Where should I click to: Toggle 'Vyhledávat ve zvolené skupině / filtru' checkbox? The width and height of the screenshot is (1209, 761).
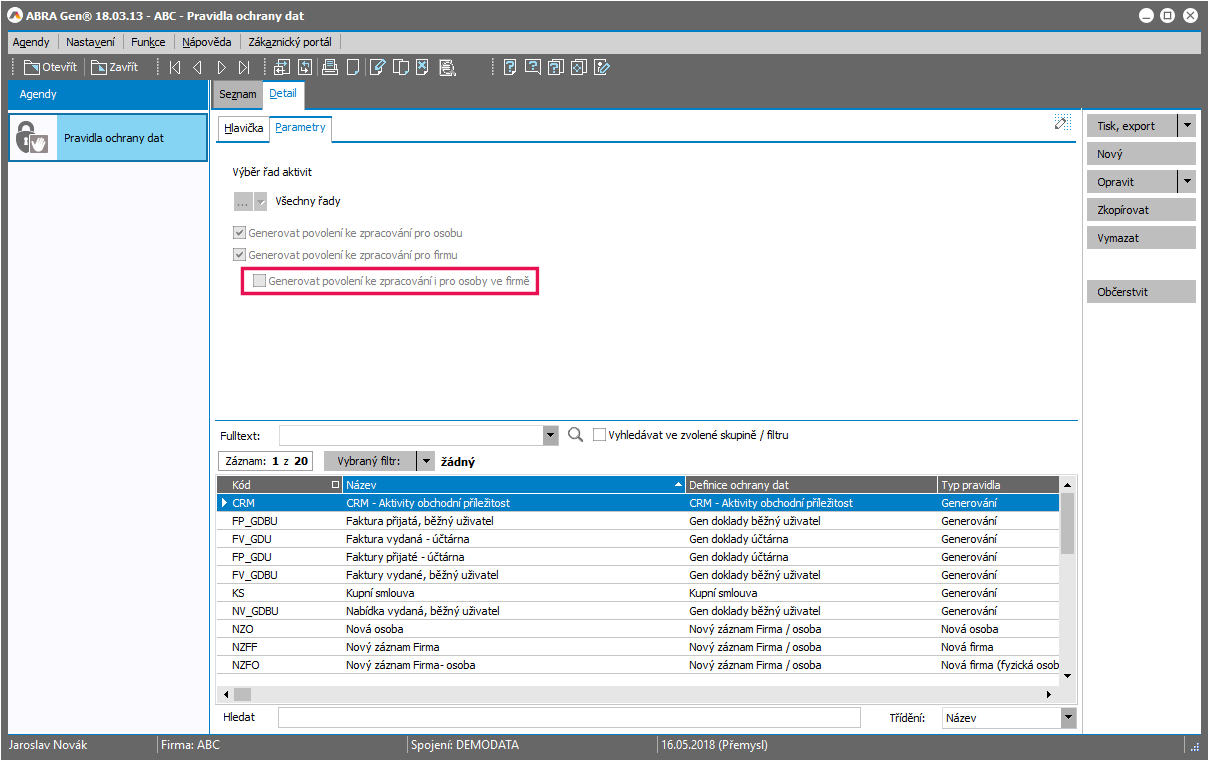[x=600, y=435]
